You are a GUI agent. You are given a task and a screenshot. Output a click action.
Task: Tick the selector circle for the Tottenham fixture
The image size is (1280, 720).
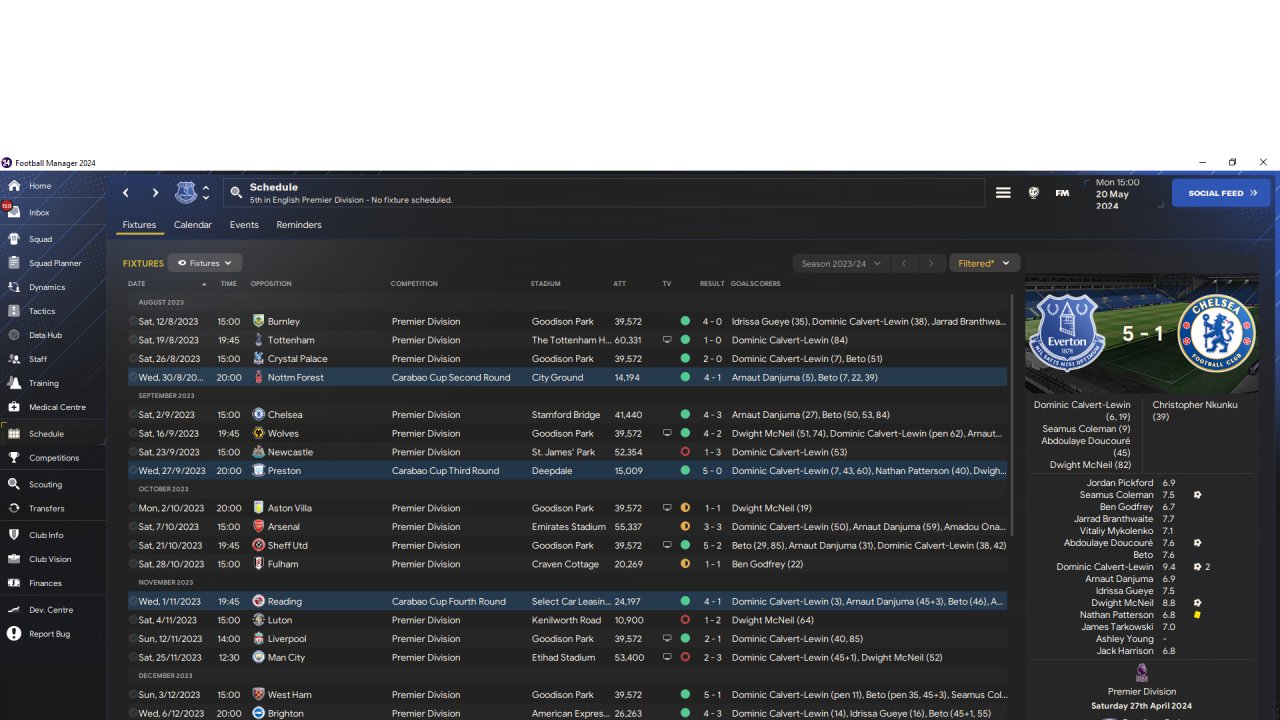click(133, 340)
